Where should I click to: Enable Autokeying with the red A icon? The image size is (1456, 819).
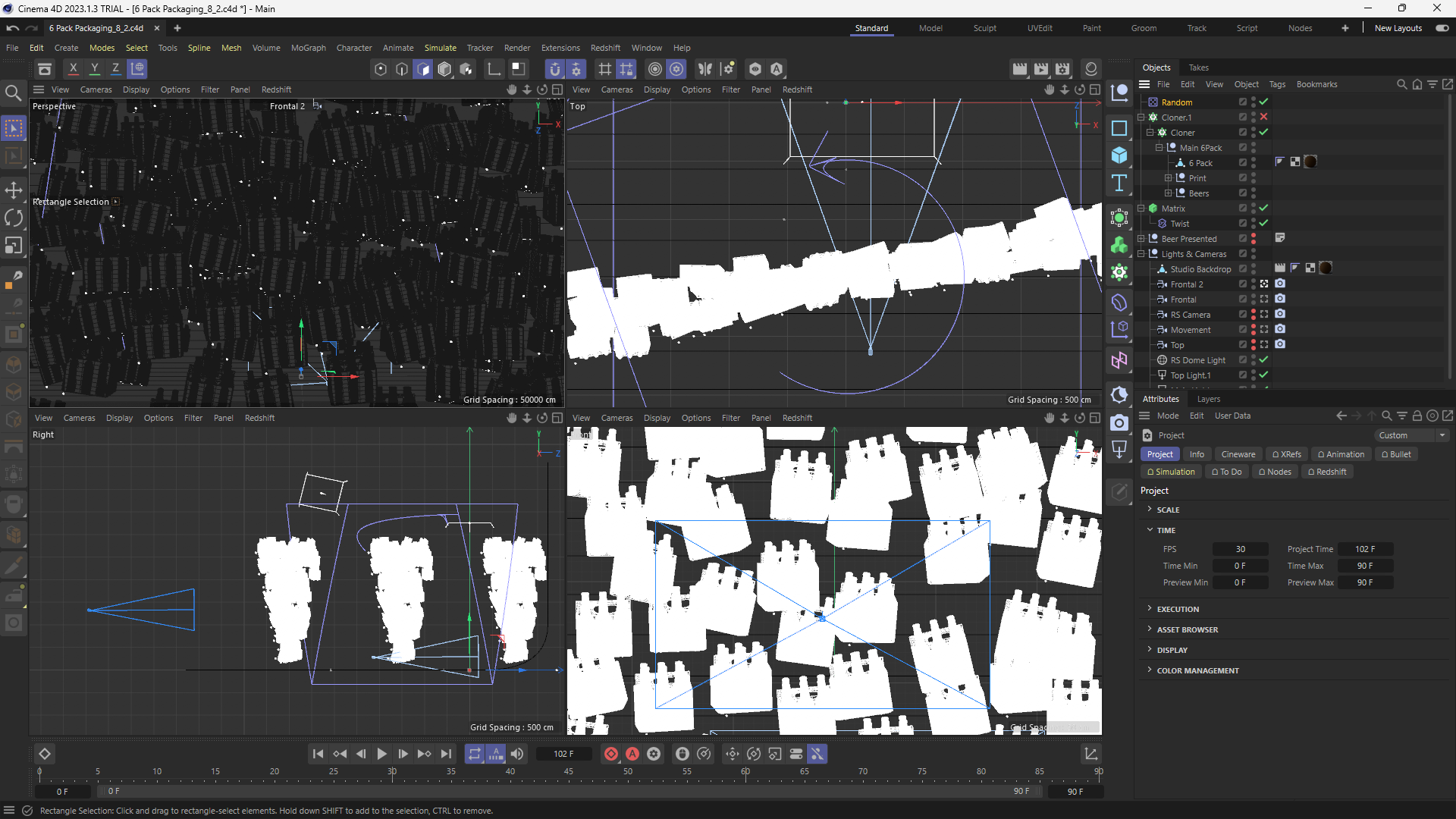[x=633, y=754]
